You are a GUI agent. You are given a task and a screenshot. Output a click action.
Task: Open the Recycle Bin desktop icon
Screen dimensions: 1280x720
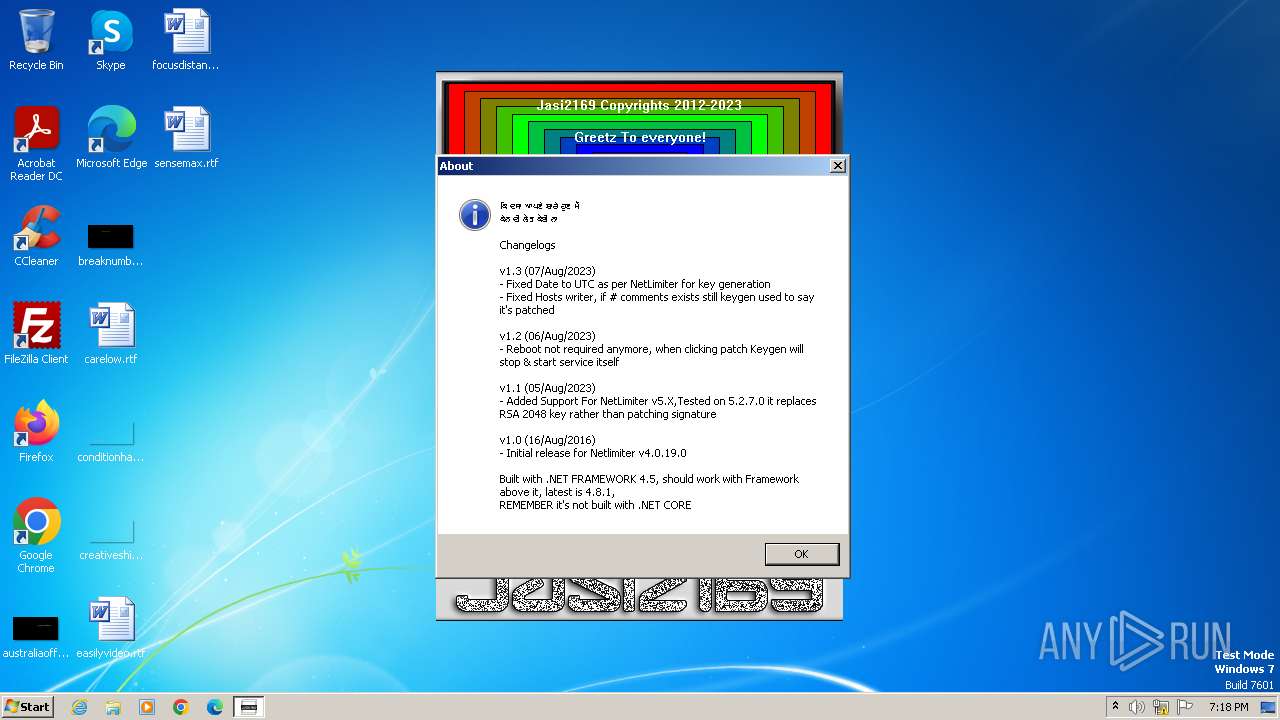click(36, 40)
